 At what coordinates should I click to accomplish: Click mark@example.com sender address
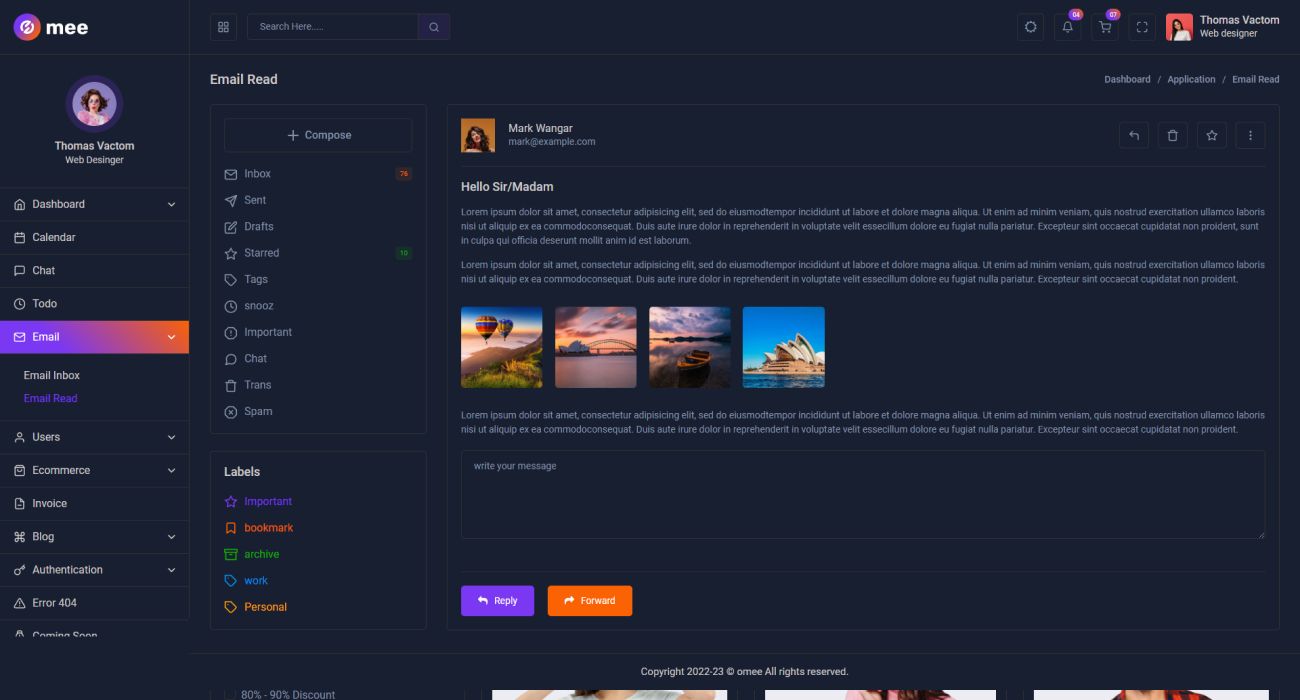click(x=552, y=142)
